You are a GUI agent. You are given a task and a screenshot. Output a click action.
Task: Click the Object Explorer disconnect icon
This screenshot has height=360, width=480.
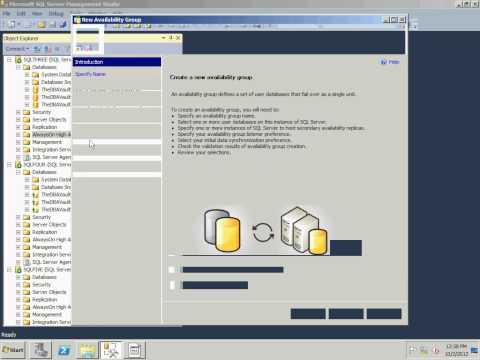click(x=48, y=49)
